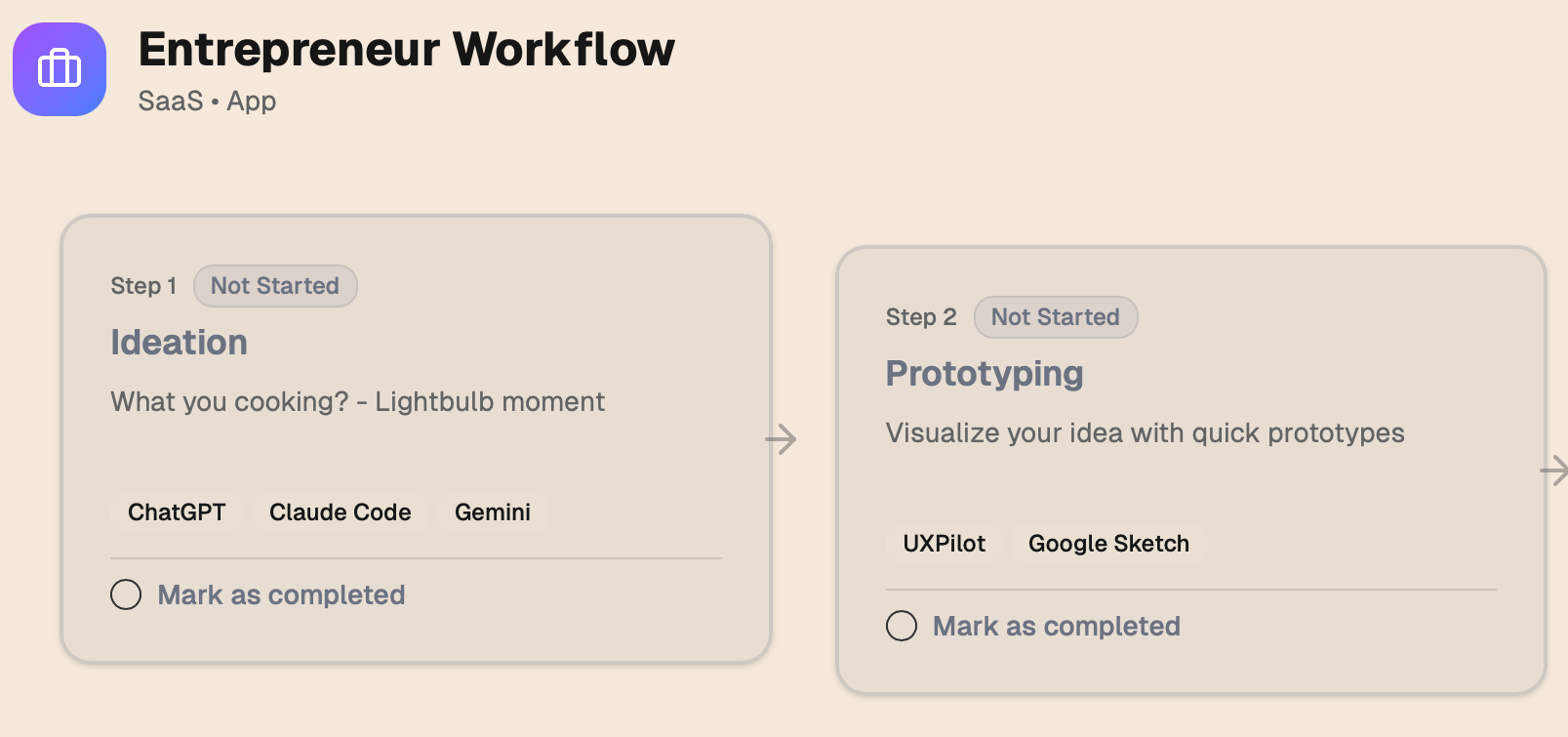This screenshot has height=737, width=1568.
Task: Select the Claude Code tool chip
Action: coord(341,512)
